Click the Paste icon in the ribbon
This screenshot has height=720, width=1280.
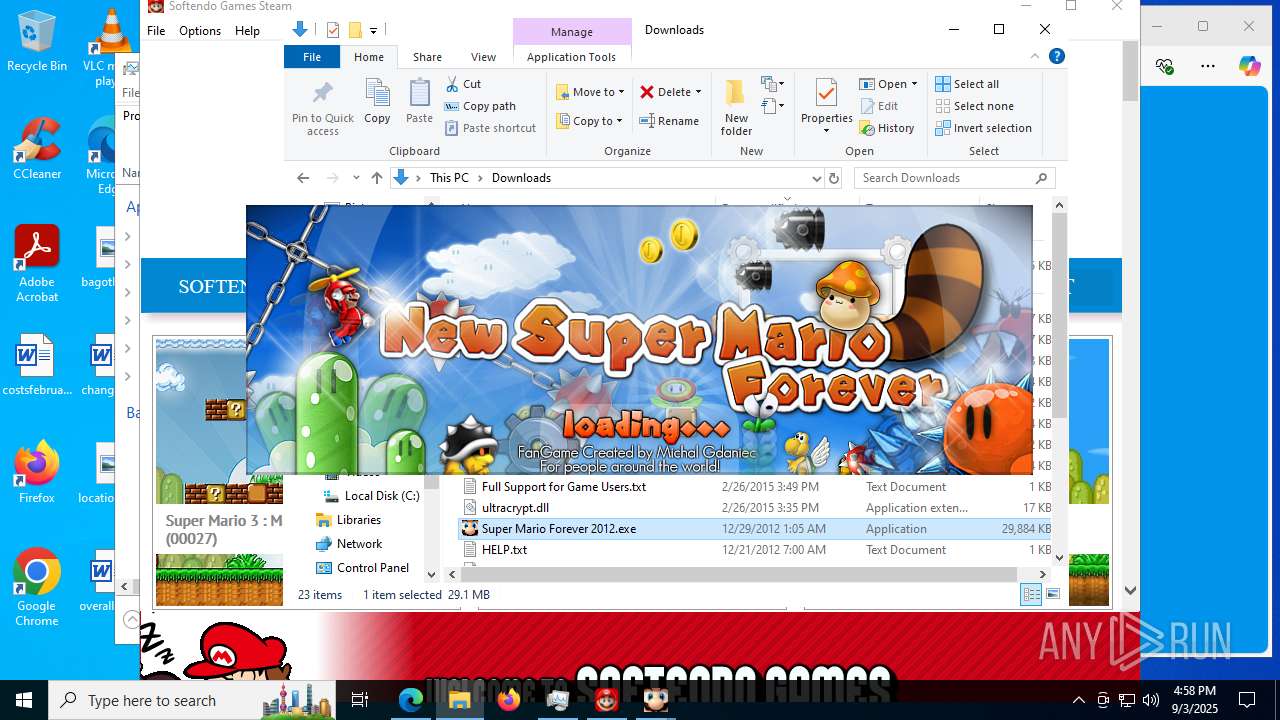coord(419,101)
